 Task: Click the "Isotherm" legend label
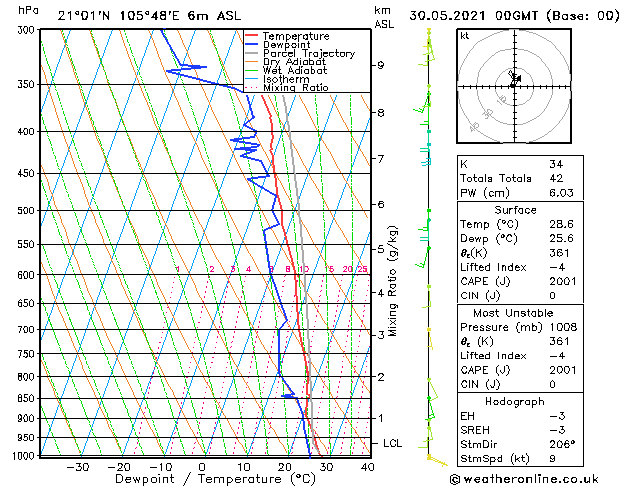pyautogui.click(x=286, y=79)
